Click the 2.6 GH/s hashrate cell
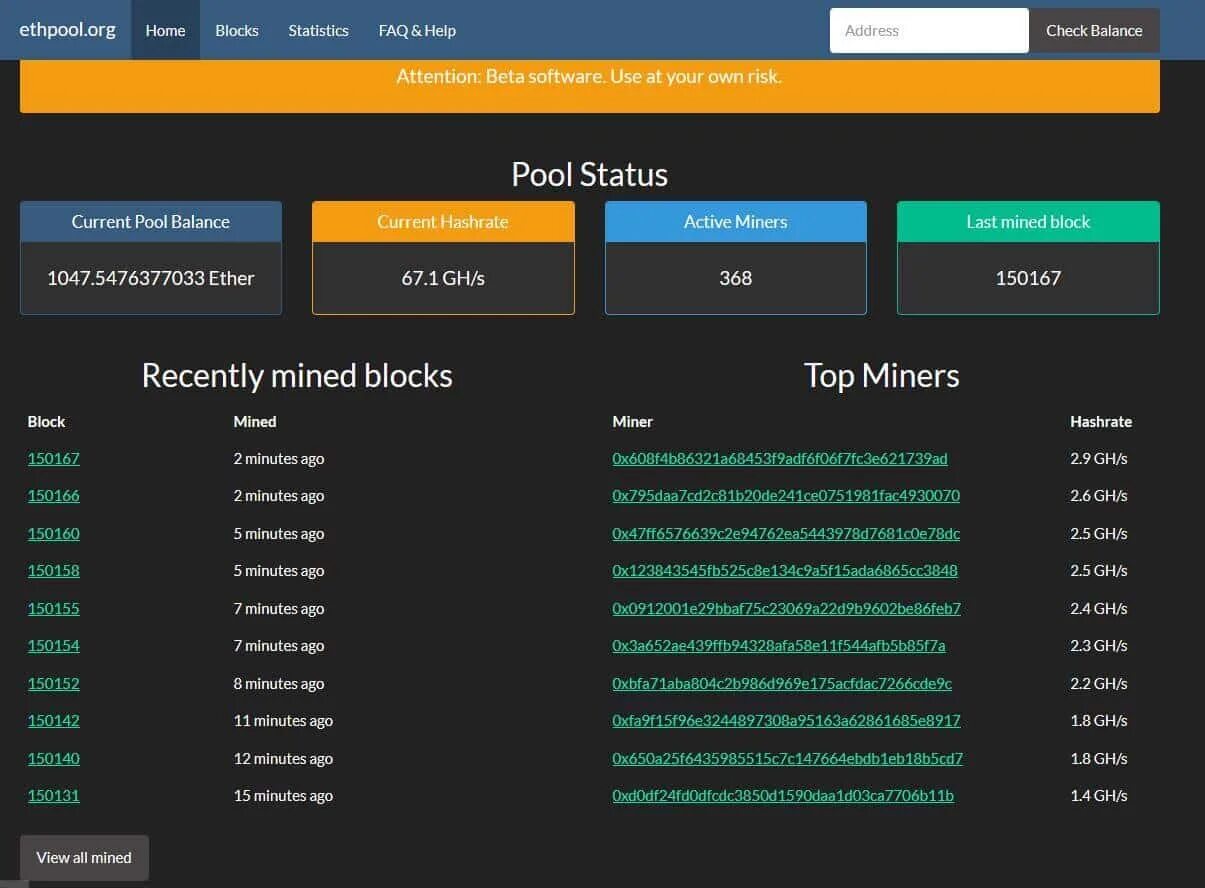1205x888 pixels. pos(1099,496)
